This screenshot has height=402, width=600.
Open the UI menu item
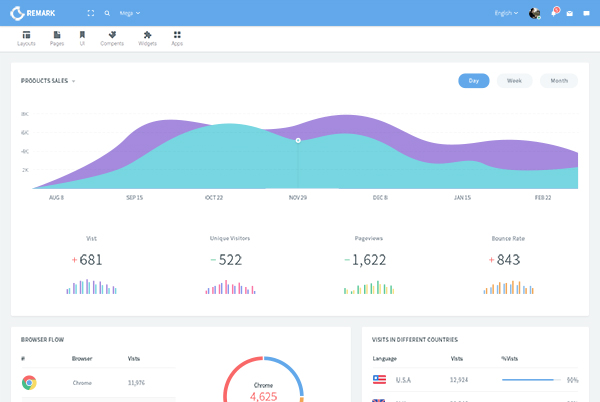82,38
